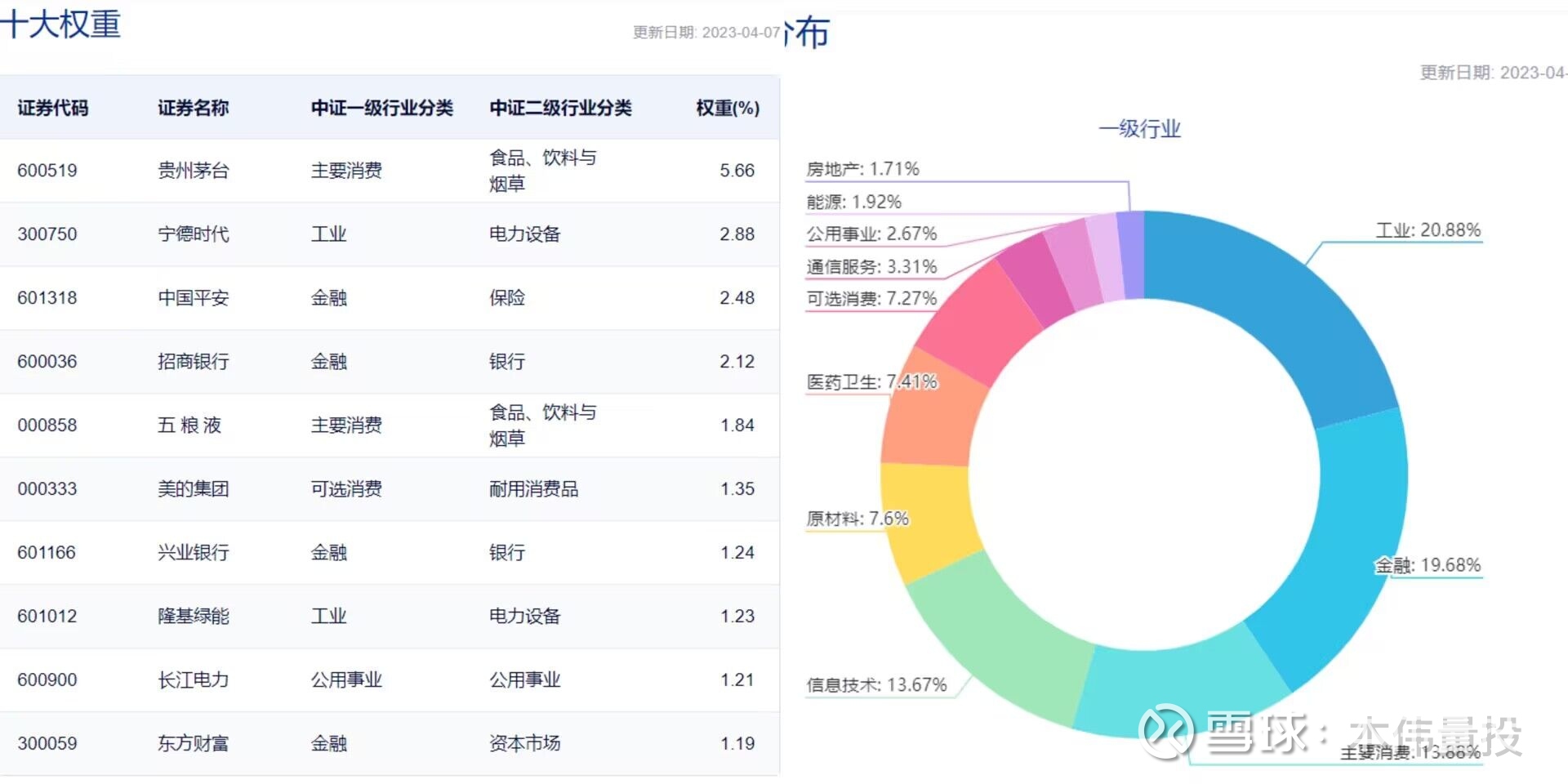
Task: Select stock code 600900
Action: [47, 680]
